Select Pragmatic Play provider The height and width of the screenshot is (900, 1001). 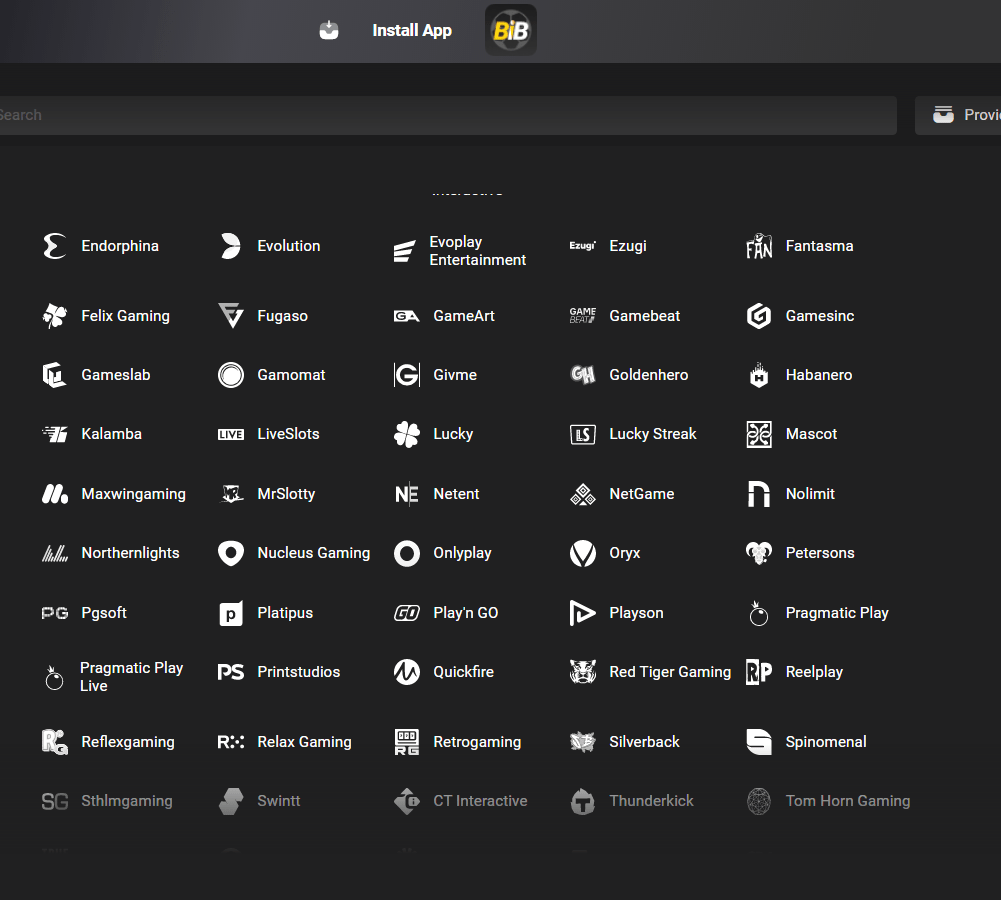(818, 613)
